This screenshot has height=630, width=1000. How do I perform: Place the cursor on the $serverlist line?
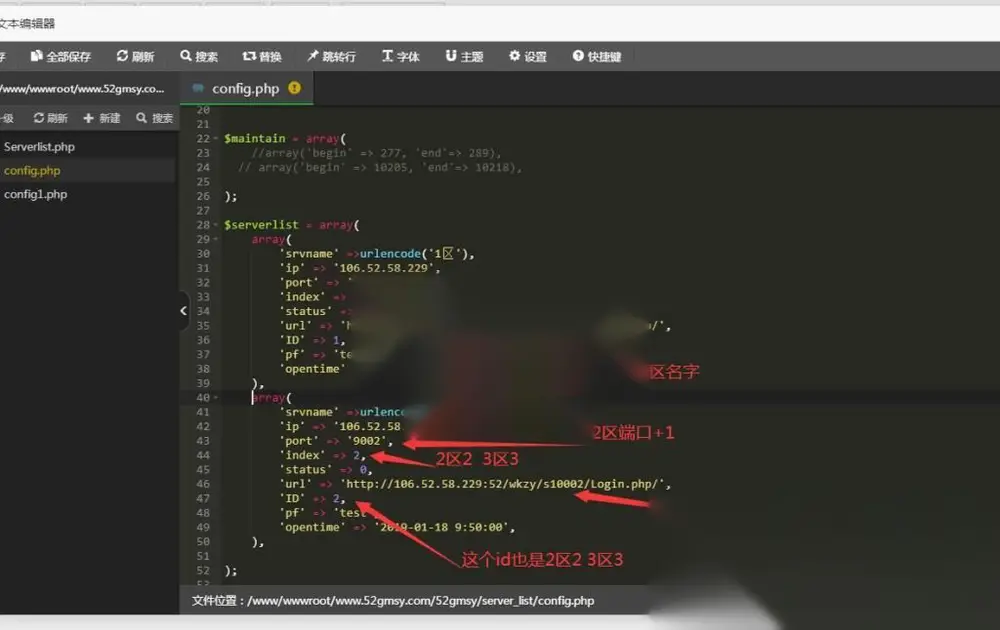pos(292,225)
